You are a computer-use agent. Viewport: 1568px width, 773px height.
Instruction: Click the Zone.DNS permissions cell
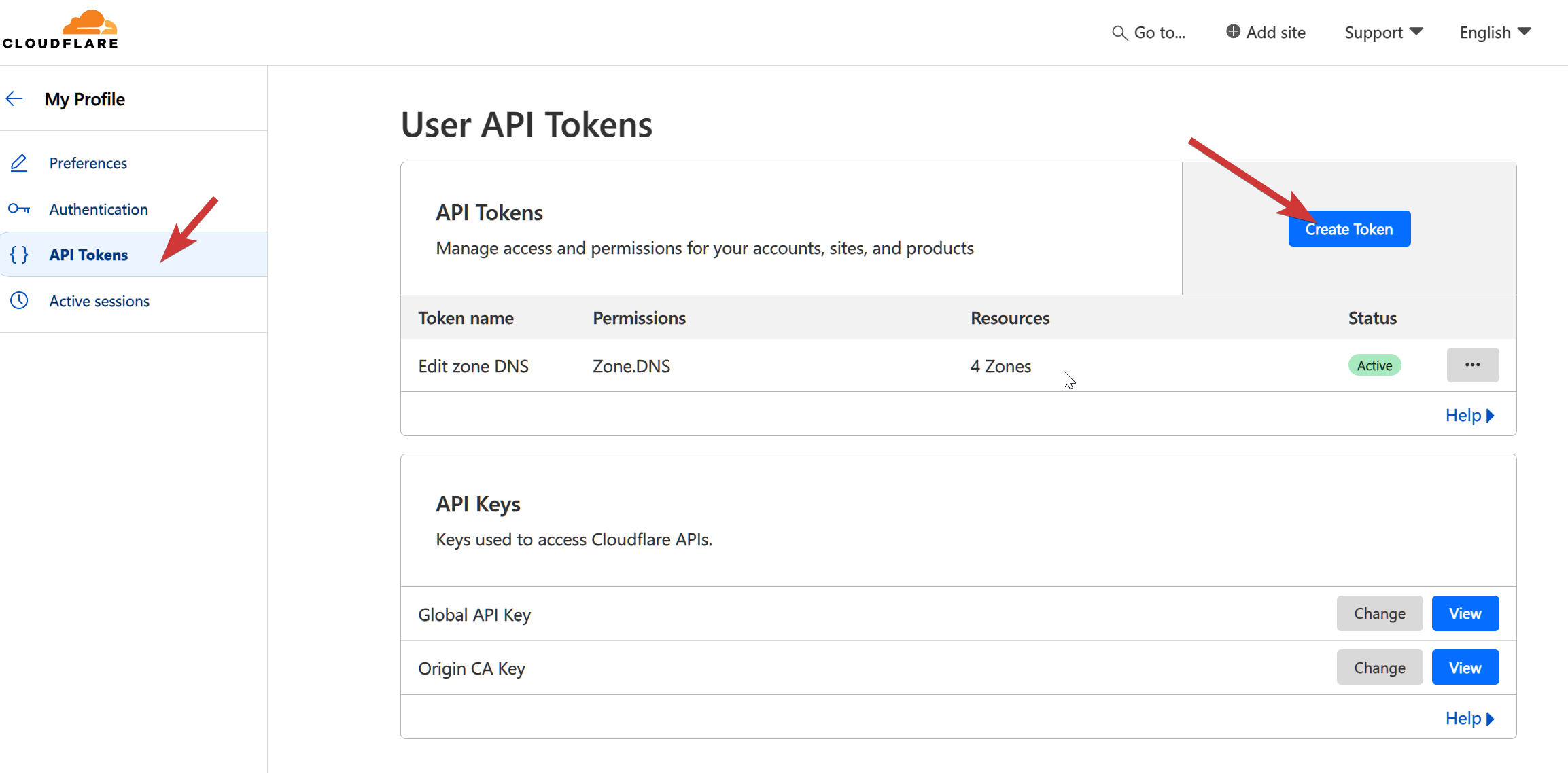(x=631, y=366)
